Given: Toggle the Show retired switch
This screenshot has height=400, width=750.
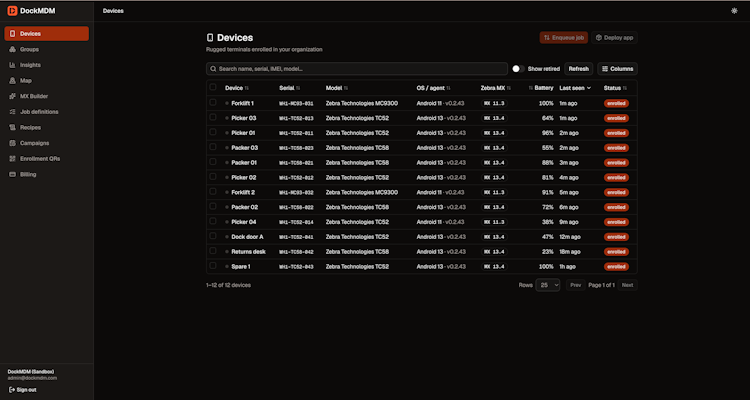Looking at the screenshot, I should pyautogui.click(x=518, y=69).
